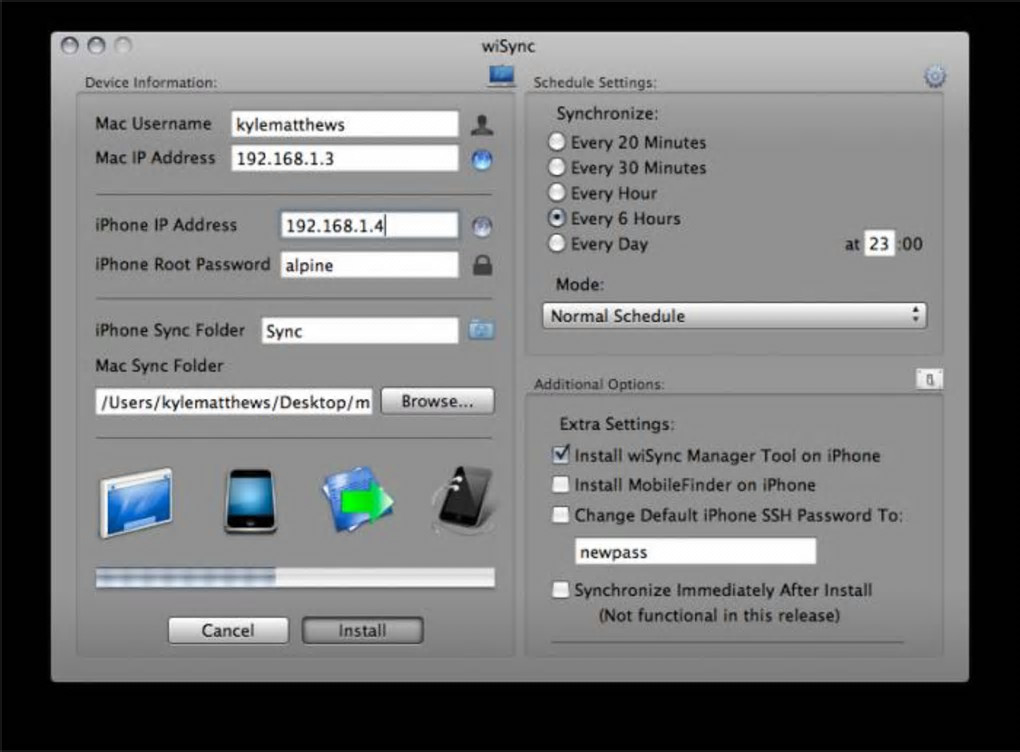Click the user silhouette icon beside Mac Username

point(482,124)
